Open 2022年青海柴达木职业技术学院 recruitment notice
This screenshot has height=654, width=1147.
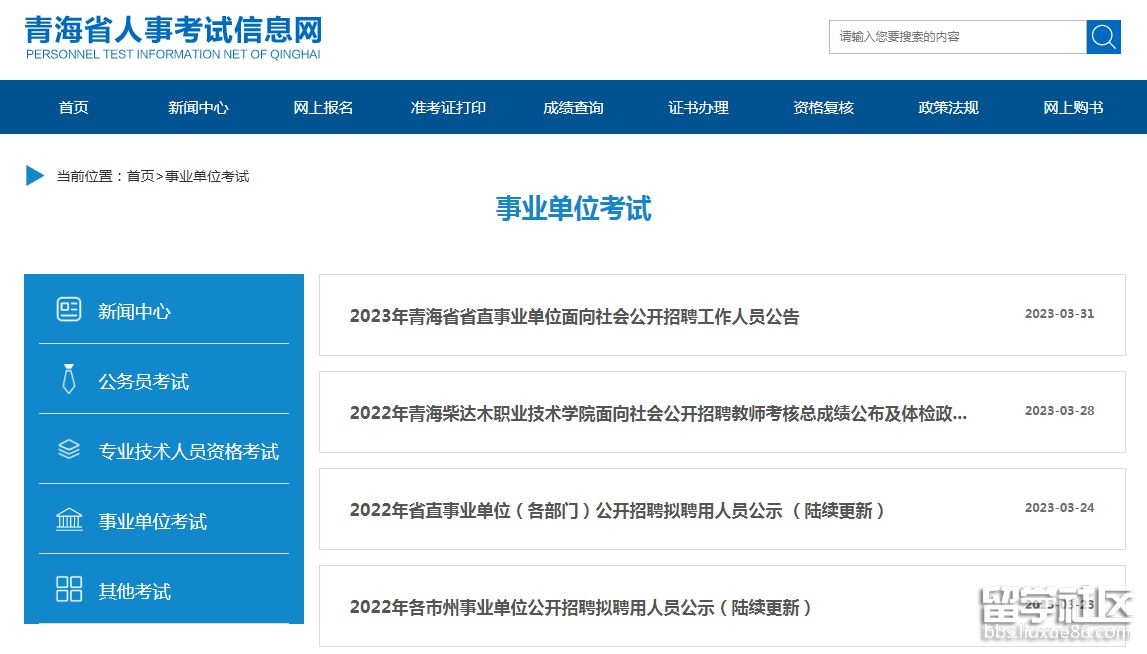click(x=658, y=413)
